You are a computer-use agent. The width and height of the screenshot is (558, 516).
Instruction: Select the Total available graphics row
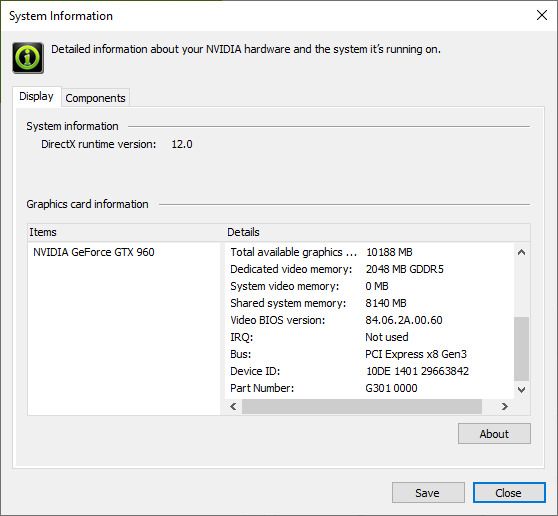370,252
